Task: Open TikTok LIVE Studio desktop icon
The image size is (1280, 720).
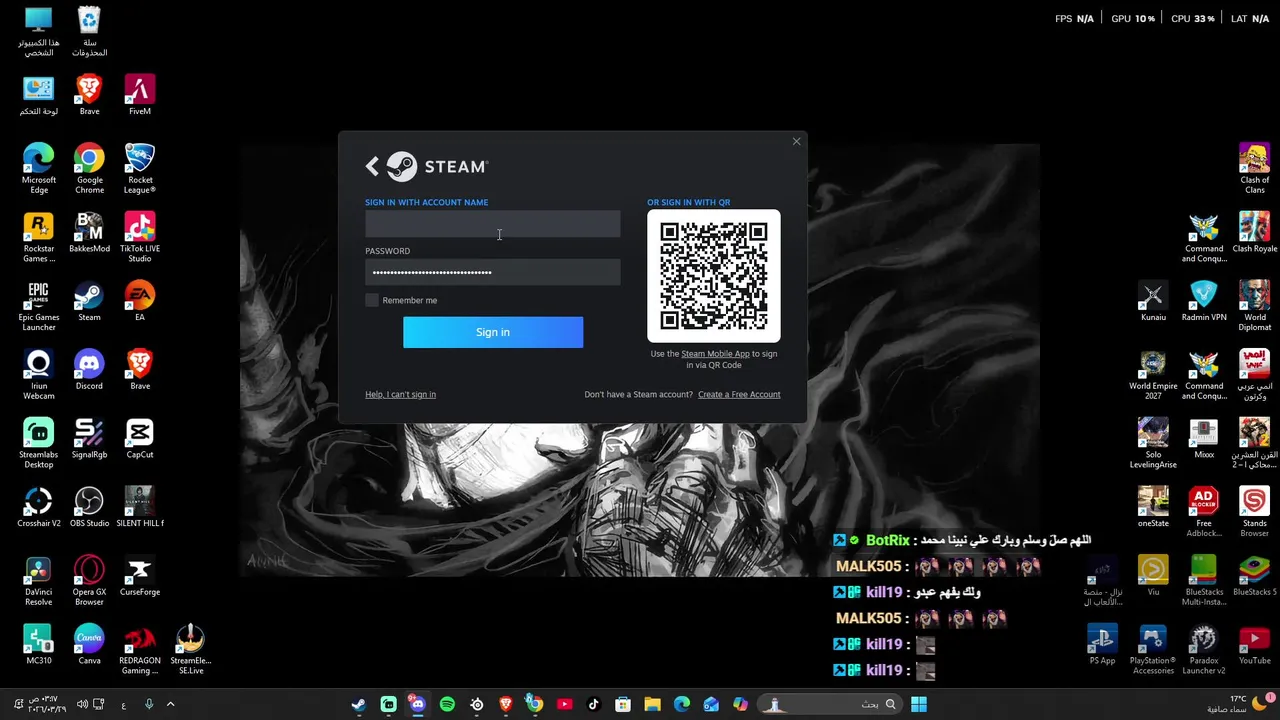Action: pos(139,237)
